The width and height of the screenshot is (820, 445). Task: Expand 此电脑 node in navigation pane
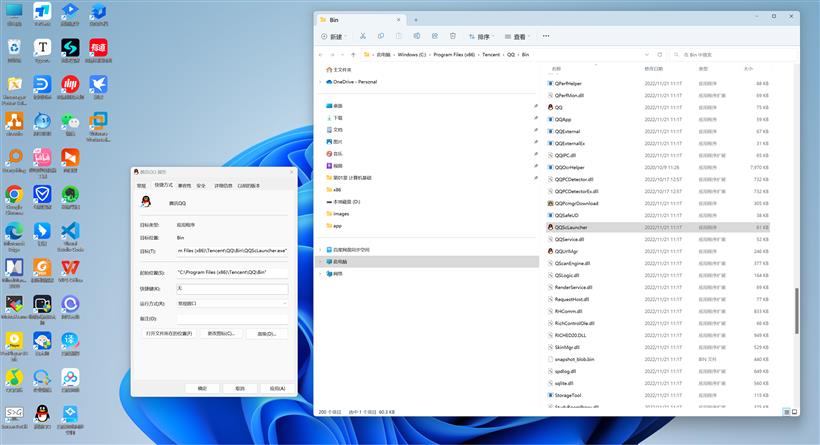pyautogui.click(x=321, y=261)
